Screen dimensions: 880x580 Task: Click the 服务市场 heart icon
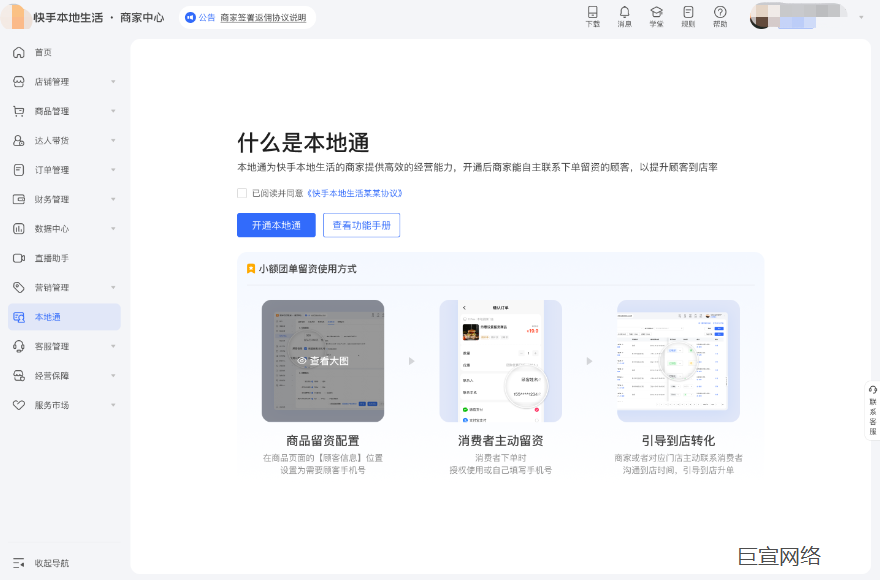pyautogui.click(x=19, y=405)
